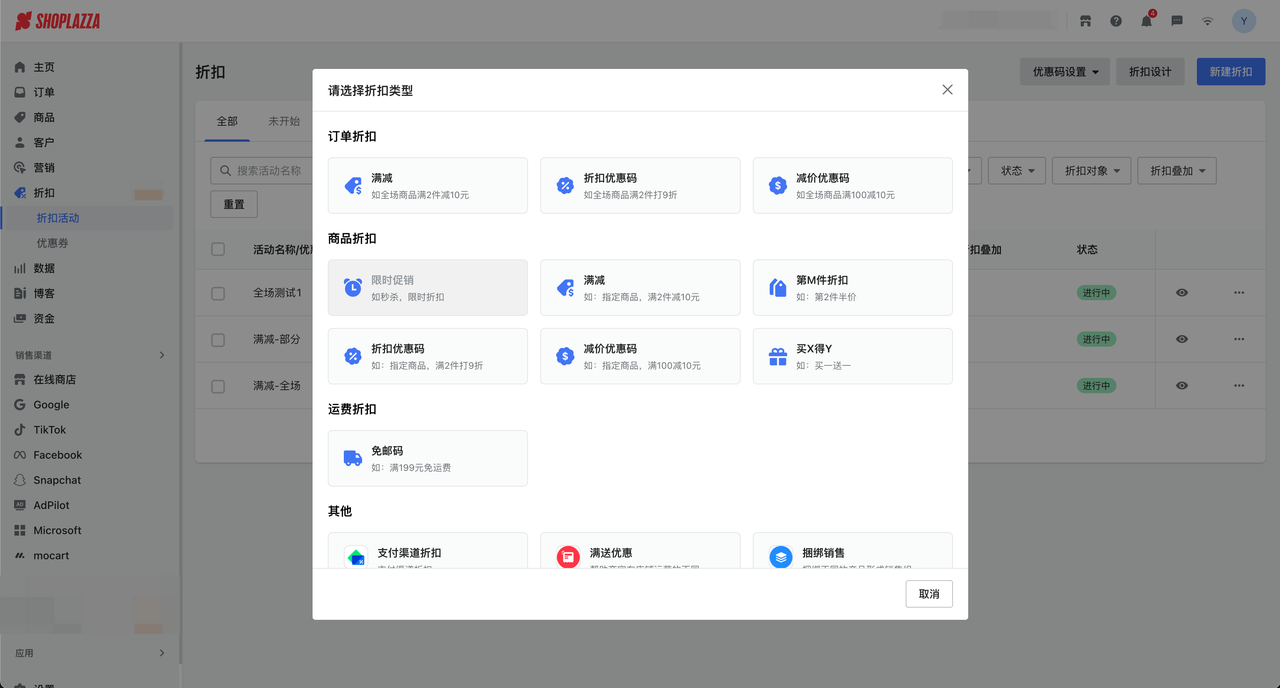Screen dimensions: 1280x688
Task: Switch to the 未开始 tab
Action: pyautogui.click(x=283, y=120)
